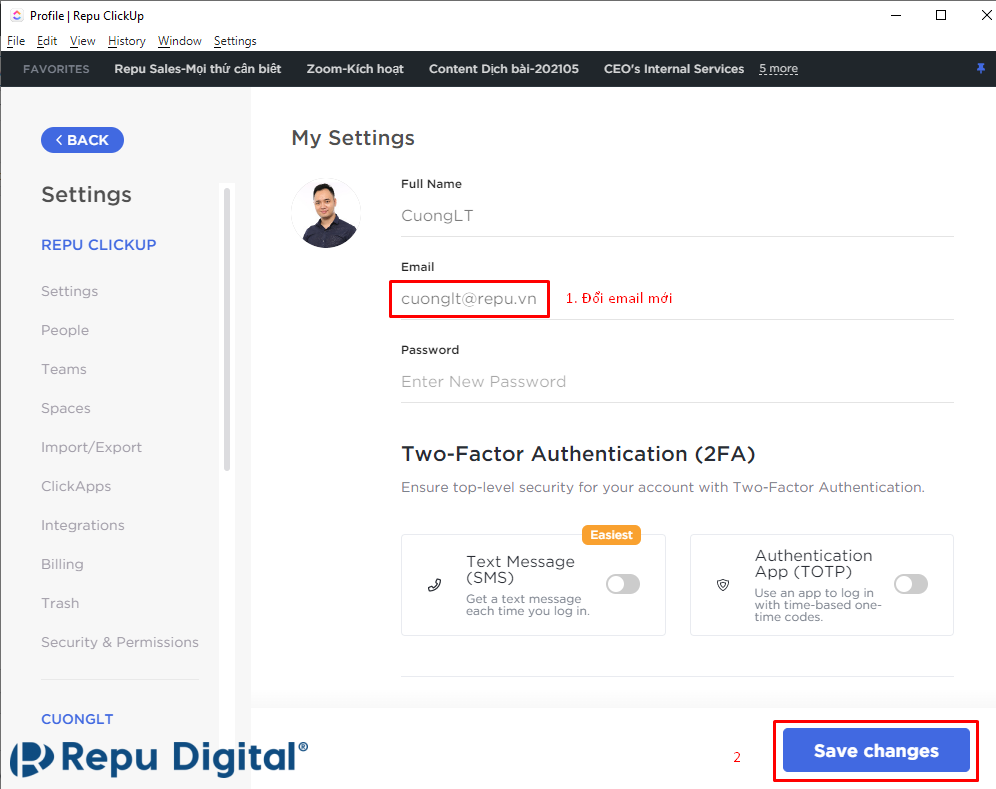Select Integrations in the sidebar
The image size is (996, 789).
pos(83,525)
